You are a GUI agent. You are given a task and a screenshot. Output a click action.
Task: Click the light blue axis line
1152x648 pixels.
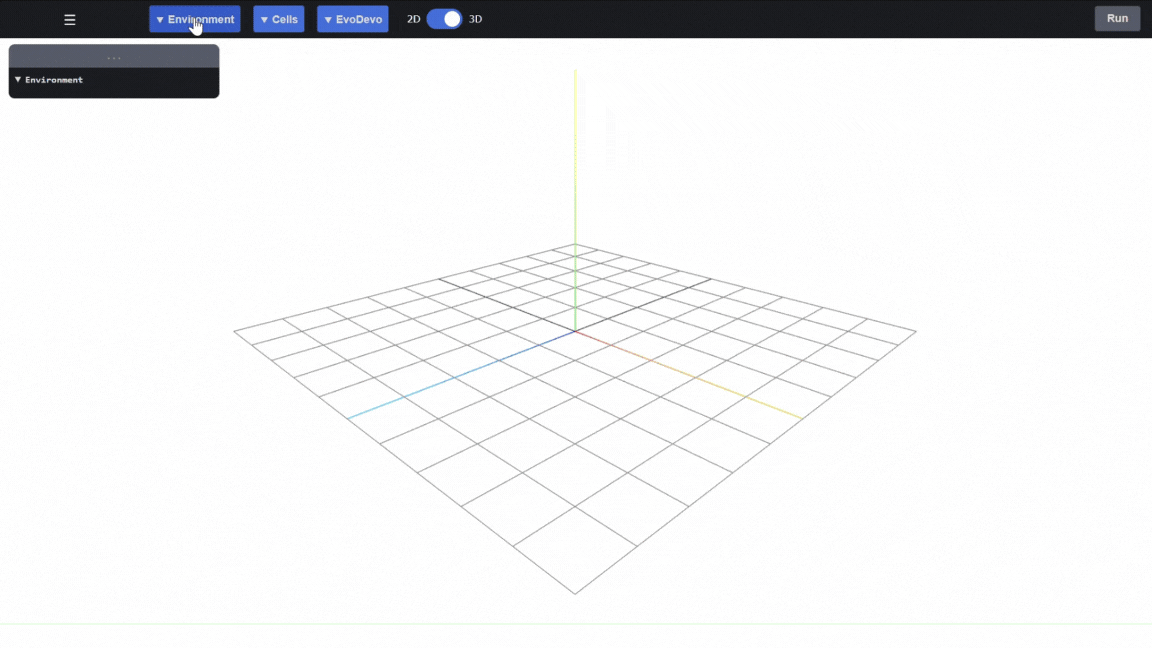[450, 379]
